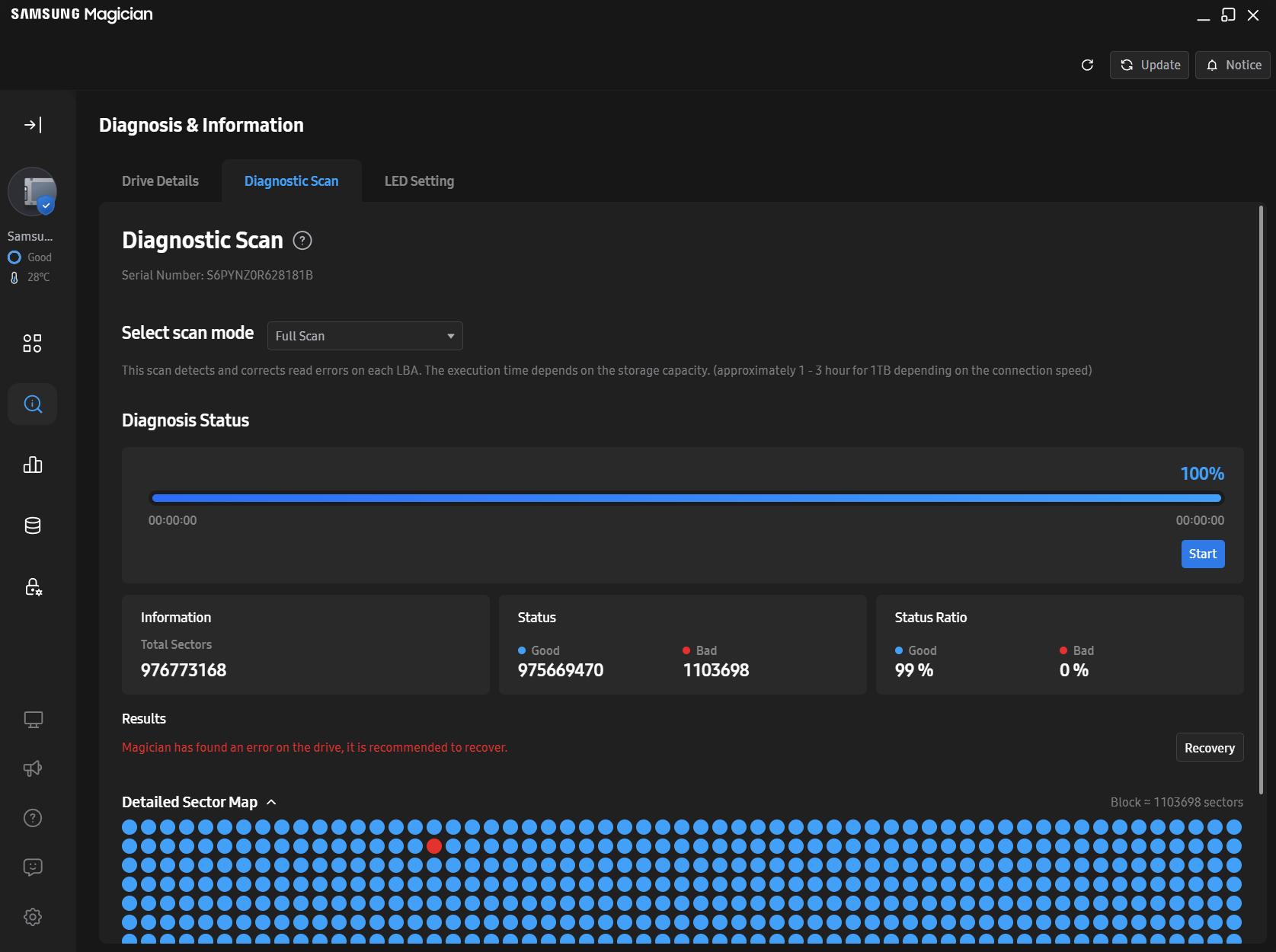Open the Notice notifications button
The width and height of the screenshot is (1276, 952).
[1233, 65]
